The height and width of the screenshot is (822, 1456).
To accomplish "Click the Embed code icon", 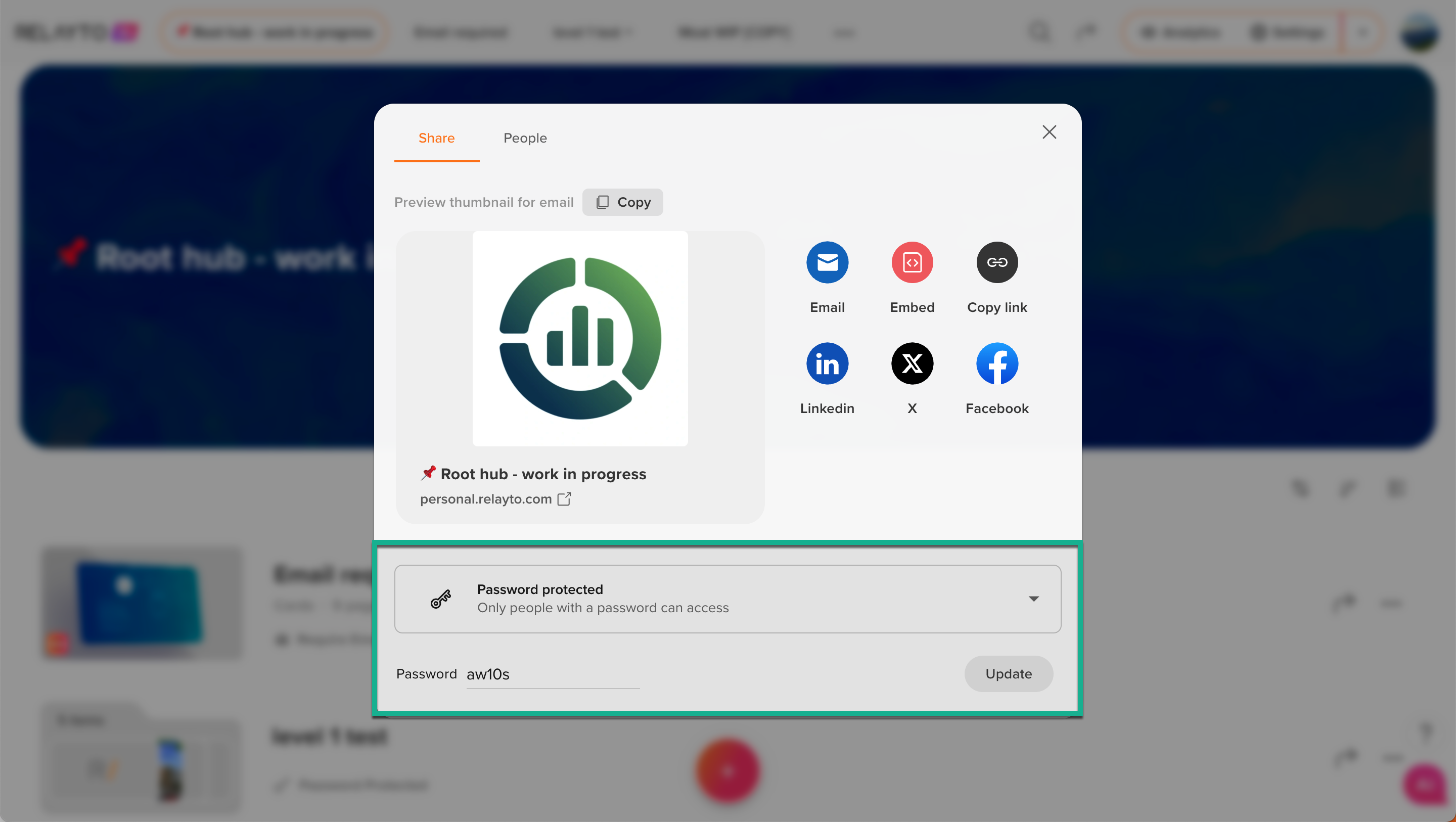I will tap(912, 262).
